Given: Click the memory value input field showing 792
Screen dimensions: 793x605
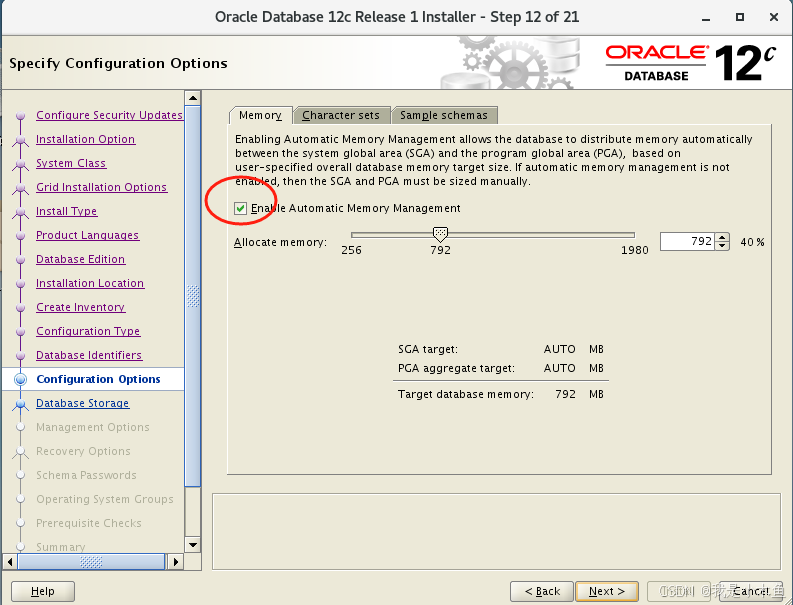Looking at the screenshot, I should click(x=687, y=241).
